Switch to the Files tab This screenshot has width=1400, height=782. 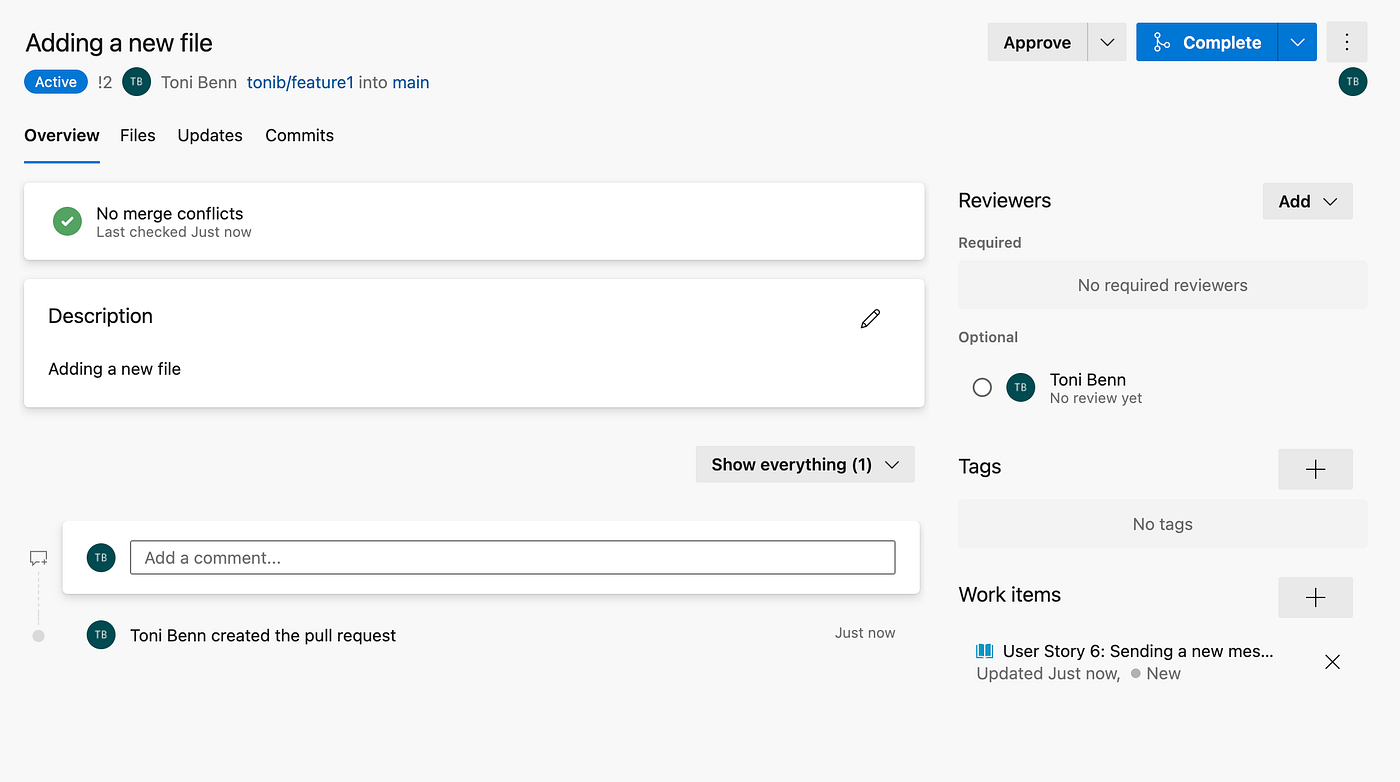138,135
